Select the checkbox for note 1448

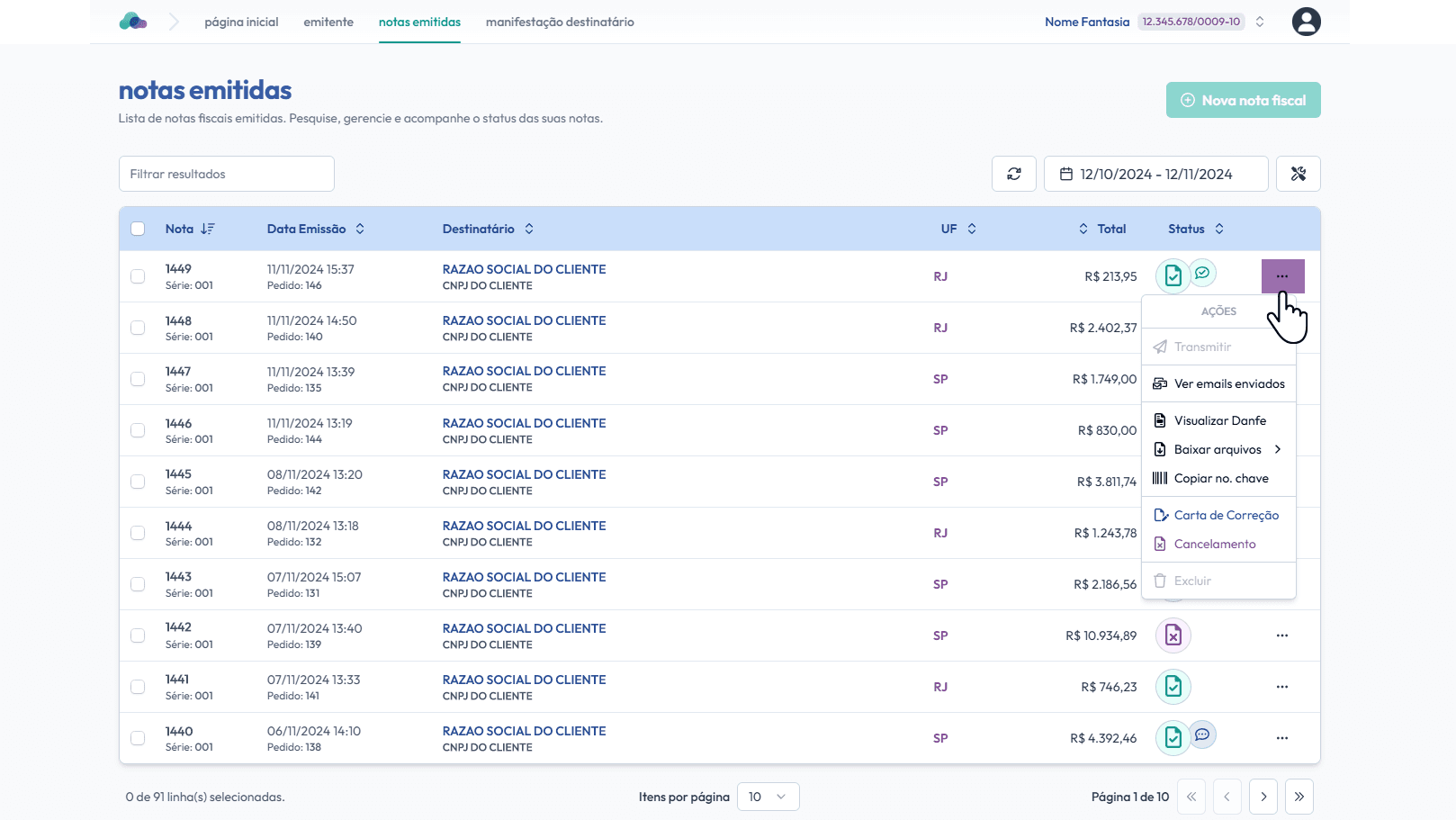pos(138,328)
